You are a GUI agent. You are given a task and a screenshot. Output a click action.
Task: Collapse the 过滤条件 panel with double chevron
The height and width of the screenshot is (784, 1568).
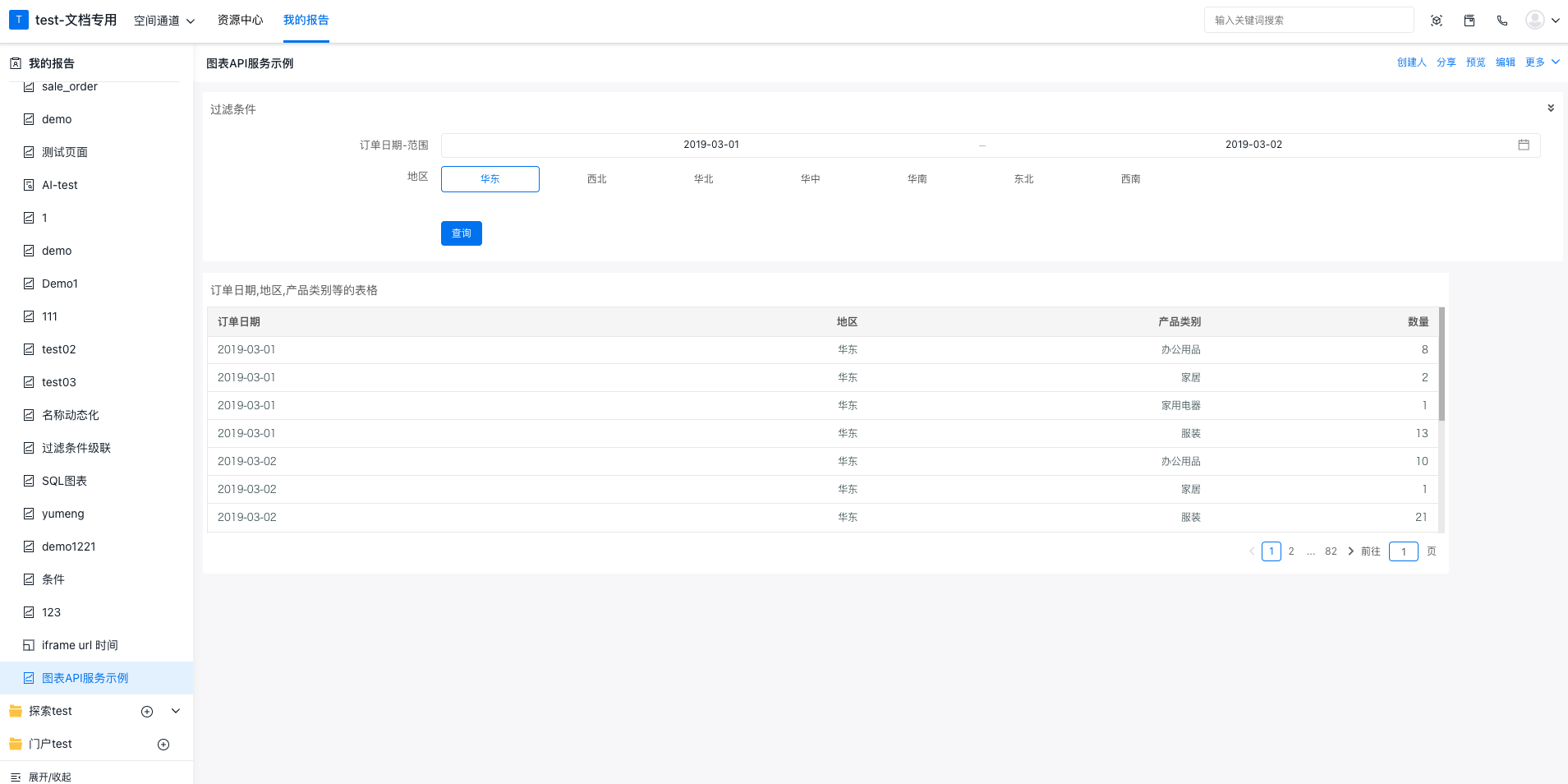click(1551, 108)
